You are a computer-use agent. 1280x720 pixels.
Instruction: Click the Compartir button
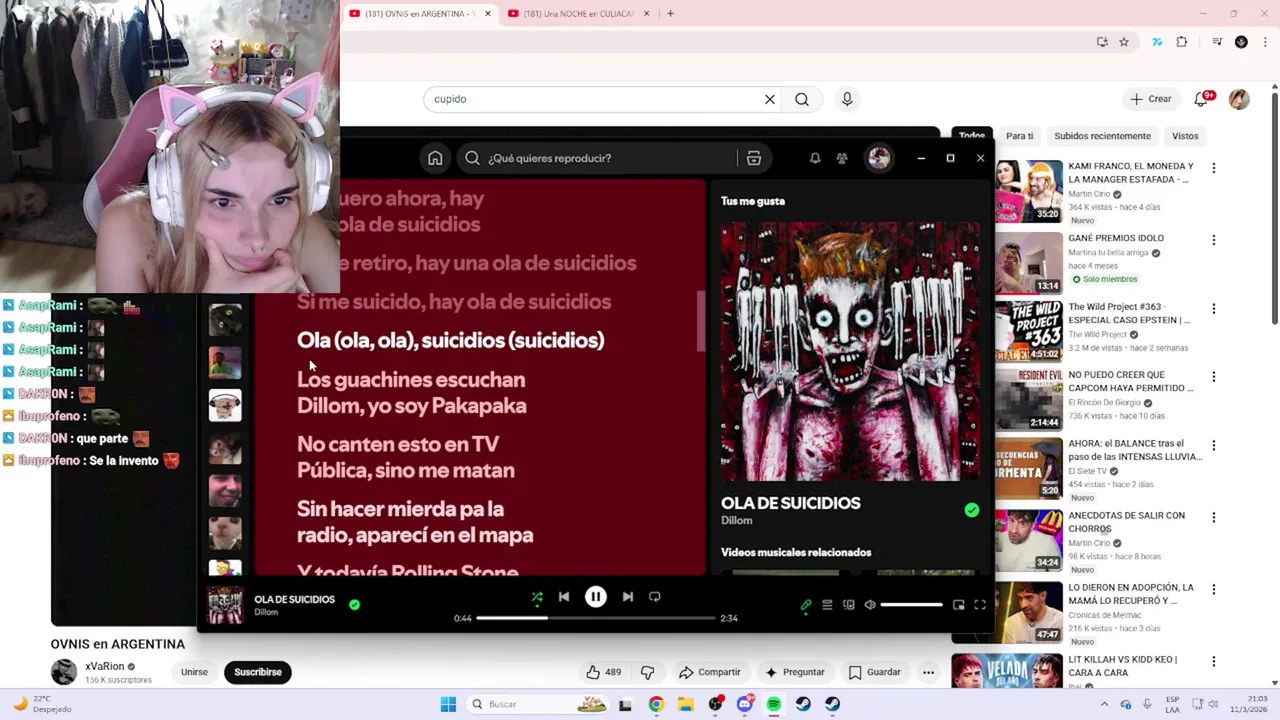click(709, 672)
